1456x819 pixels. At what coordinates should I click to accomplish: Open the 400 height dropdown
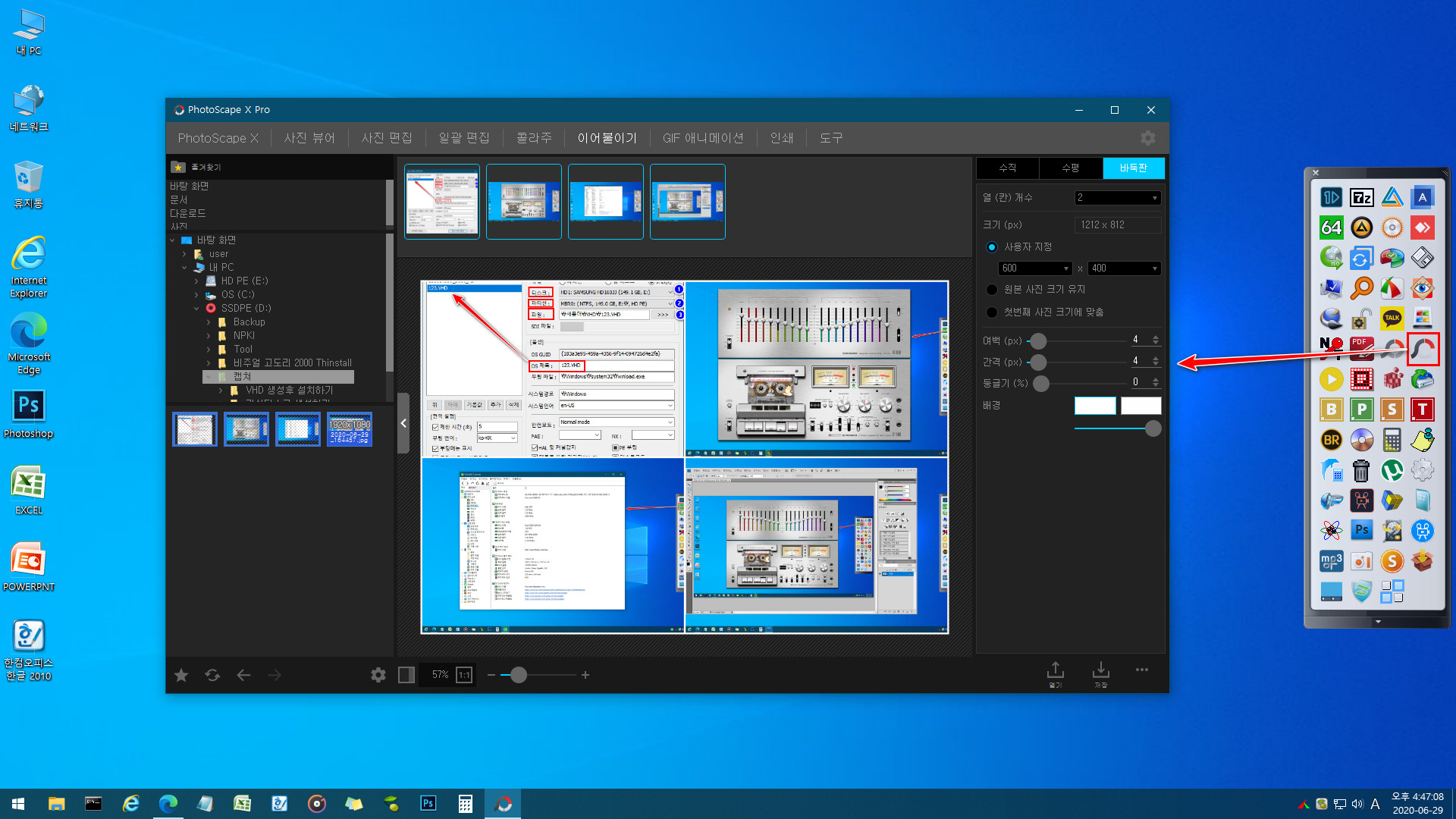coord(1124,268)
